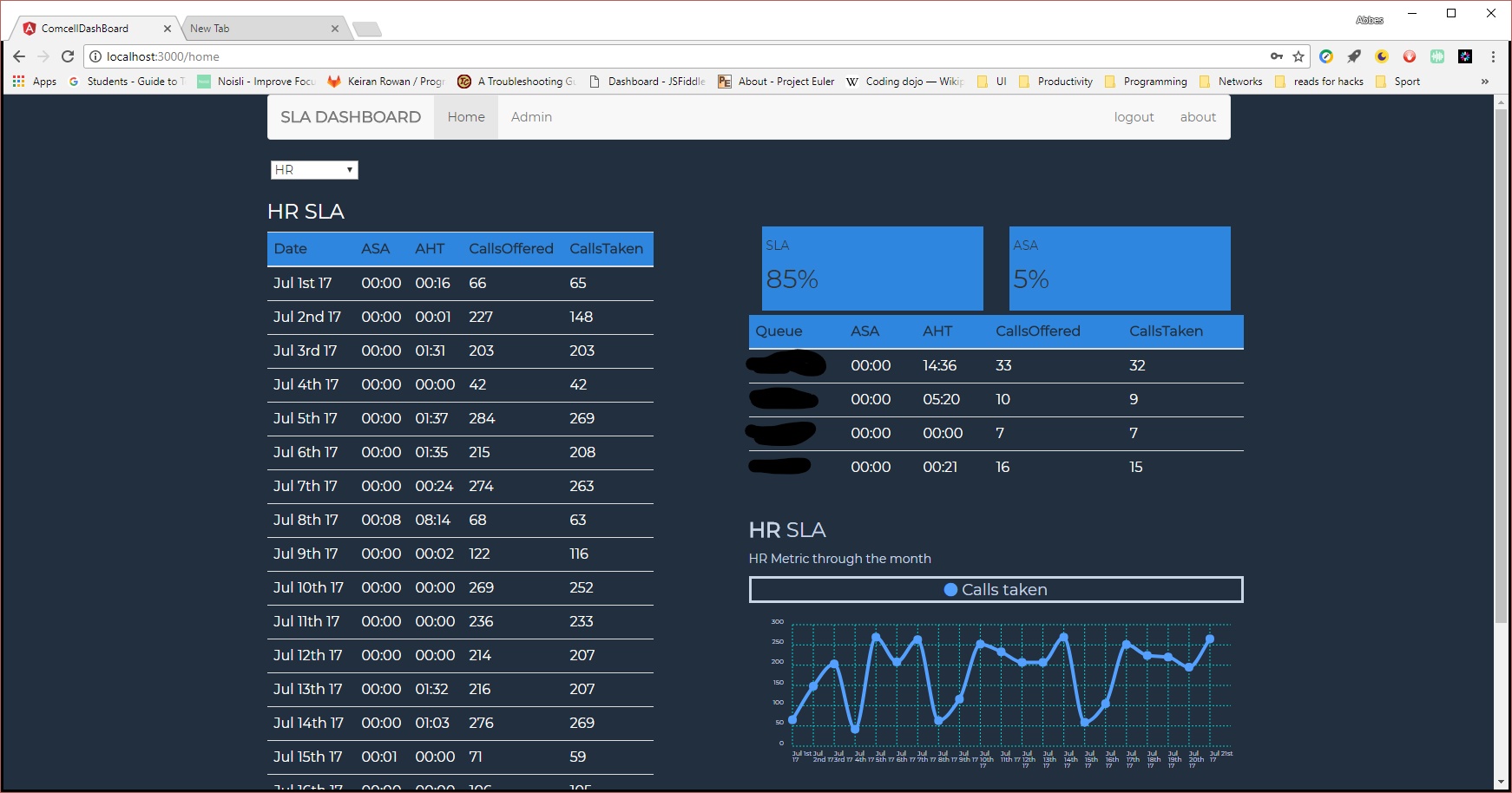Open the A Troubleshooting Guide bookmark
Screen dimensions: 1512x793
pos(516,82)
